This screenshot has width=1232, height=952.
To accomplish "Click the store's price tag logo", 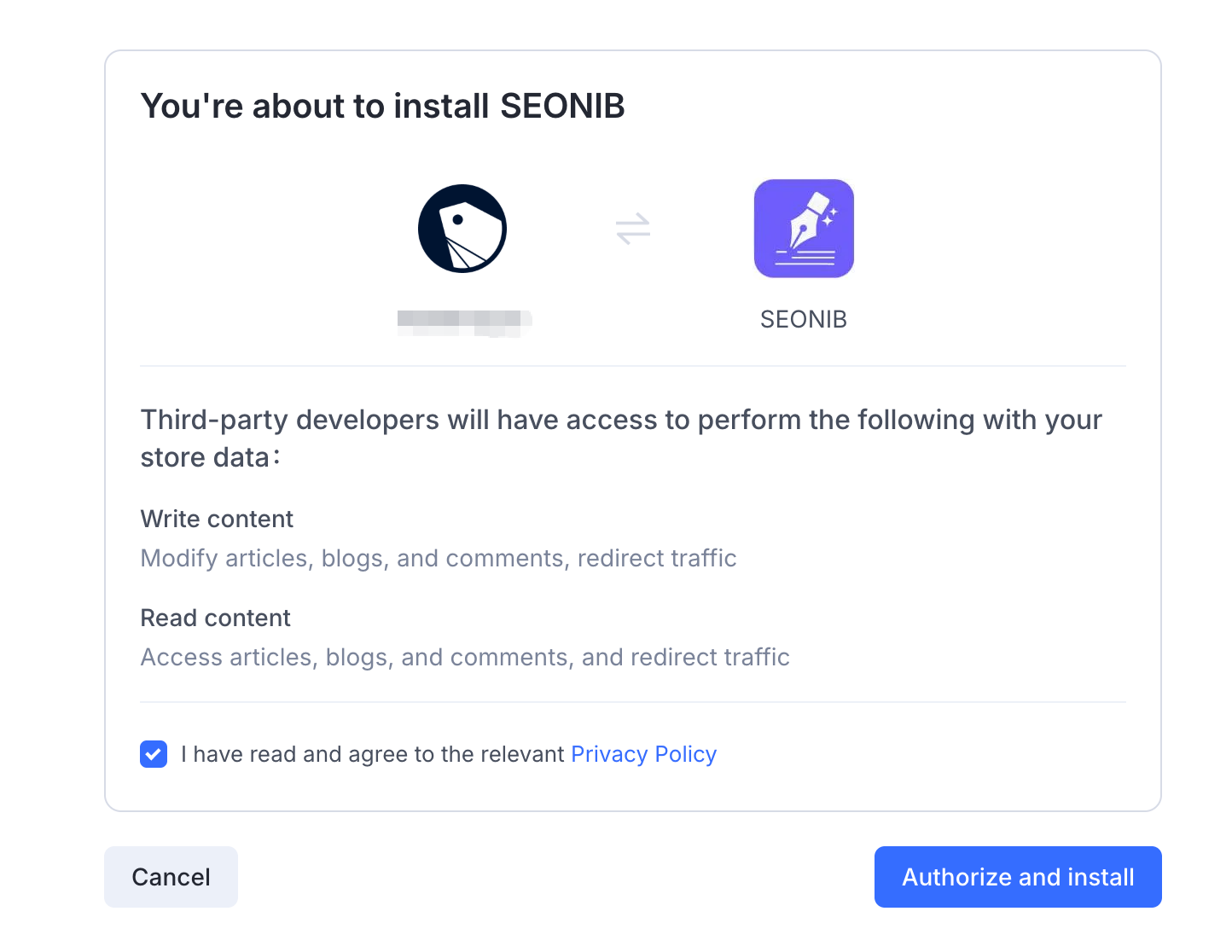I will coord(462,229).
